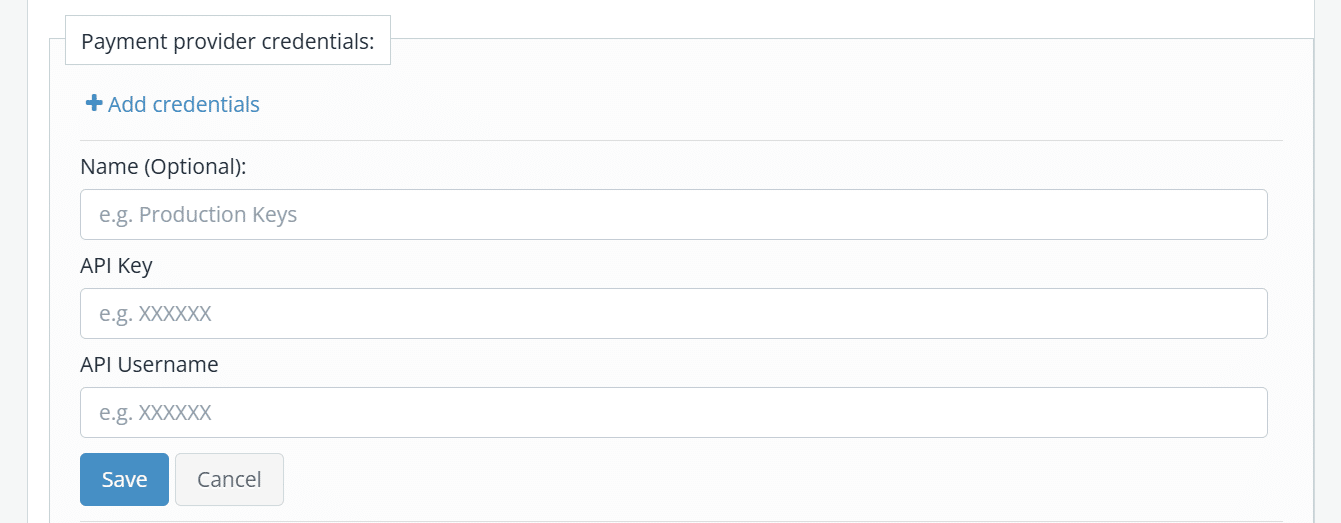1341x523 pixels.
Task: Click the field under API Key label
Action: point(674,313)
